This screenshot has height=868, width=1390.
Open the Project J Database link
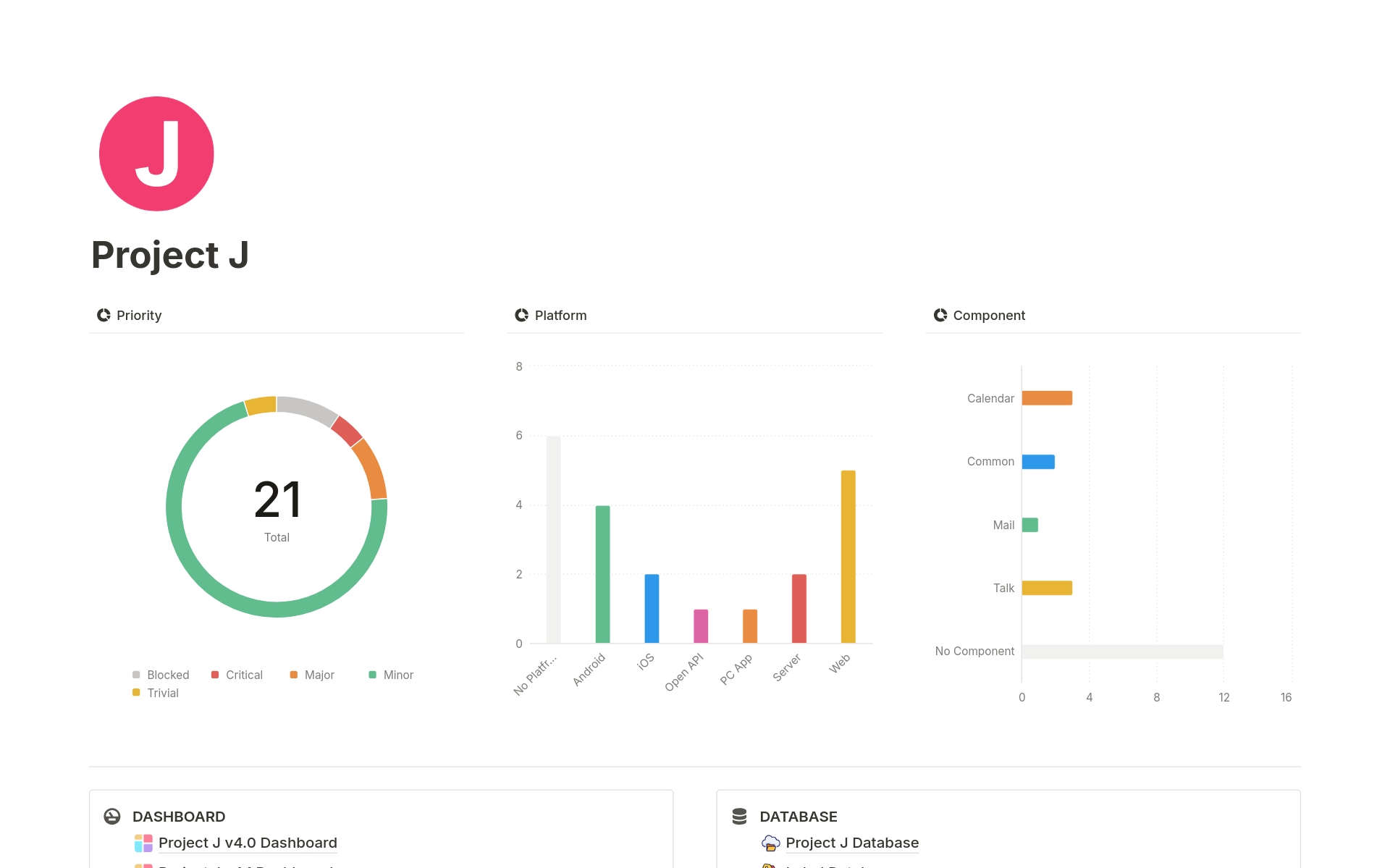tap(852, 843)
